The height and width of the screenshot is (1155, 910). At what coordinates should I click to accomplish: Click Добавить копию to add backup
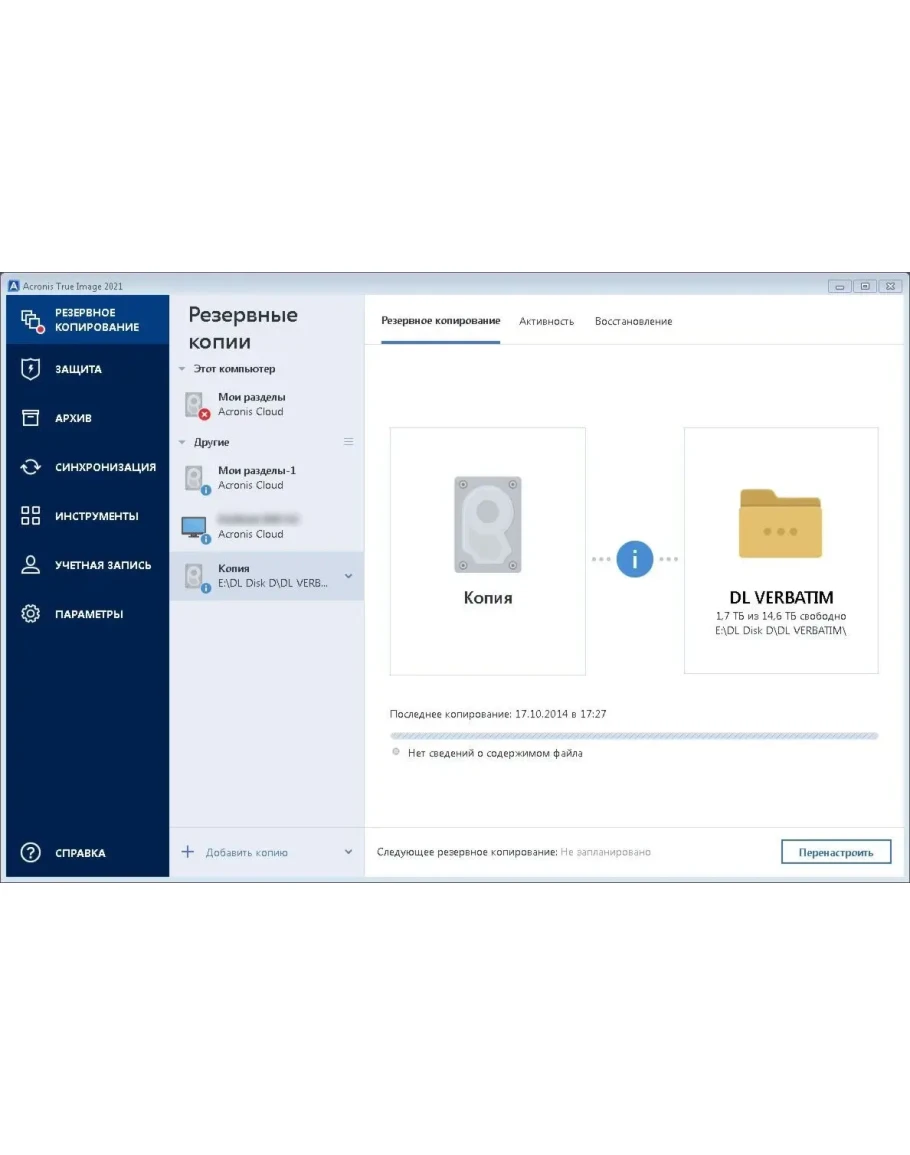[245, 853]
